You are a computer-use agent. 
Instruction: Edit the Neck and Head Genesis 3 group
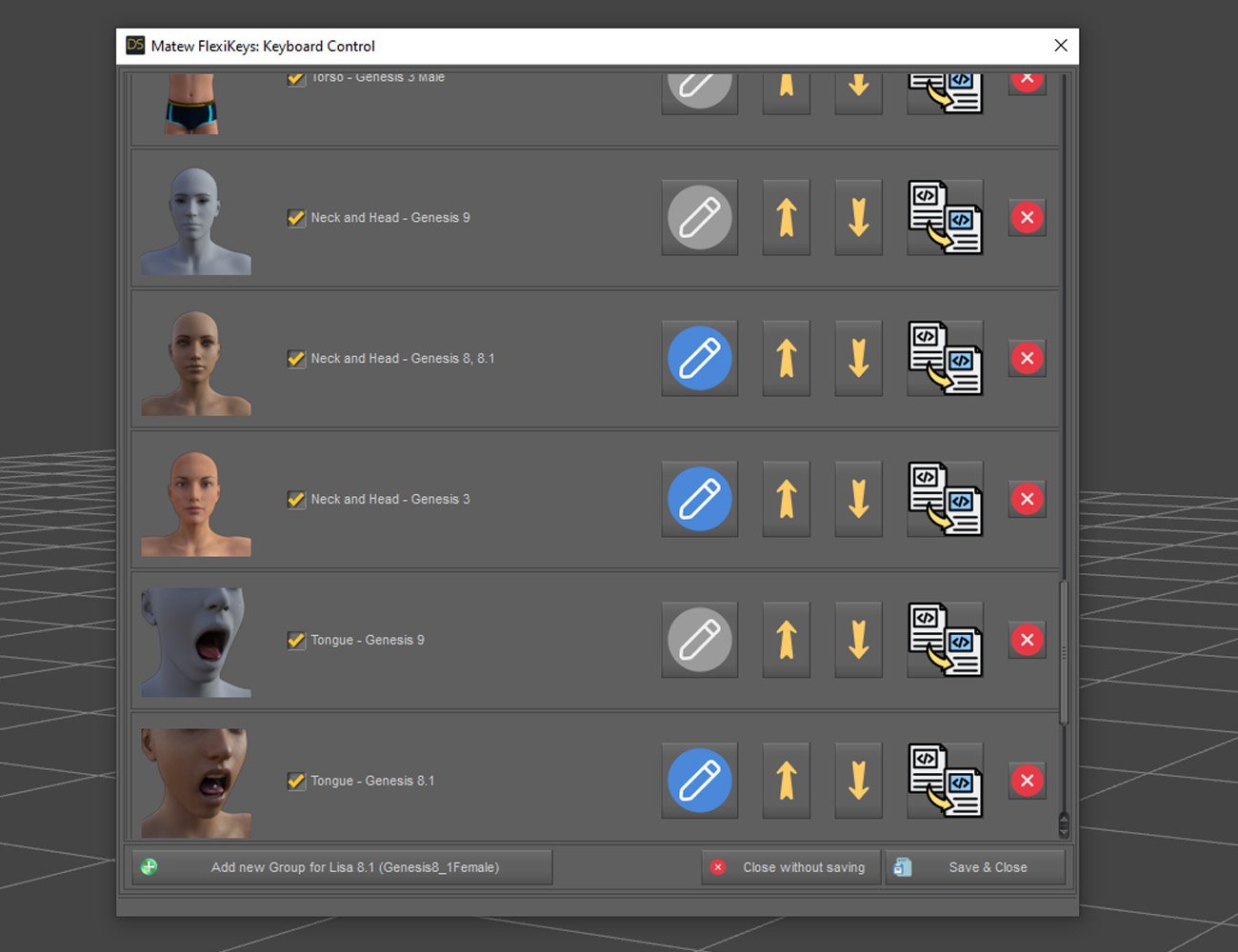coord(699,499)
